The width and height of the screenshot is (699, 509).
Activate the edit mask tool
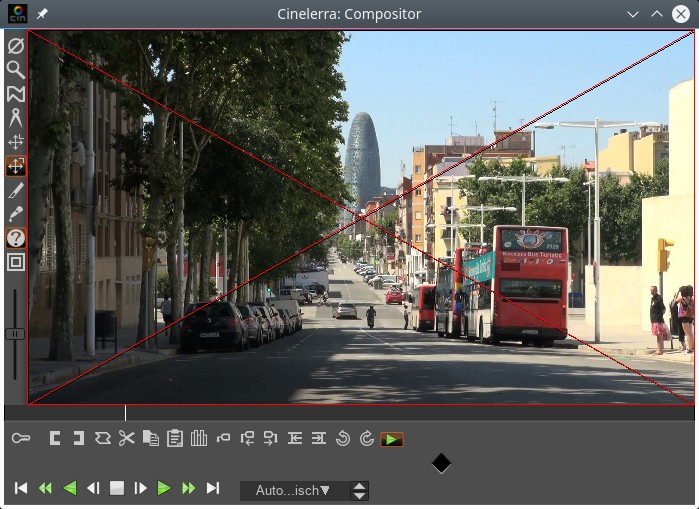15,94
